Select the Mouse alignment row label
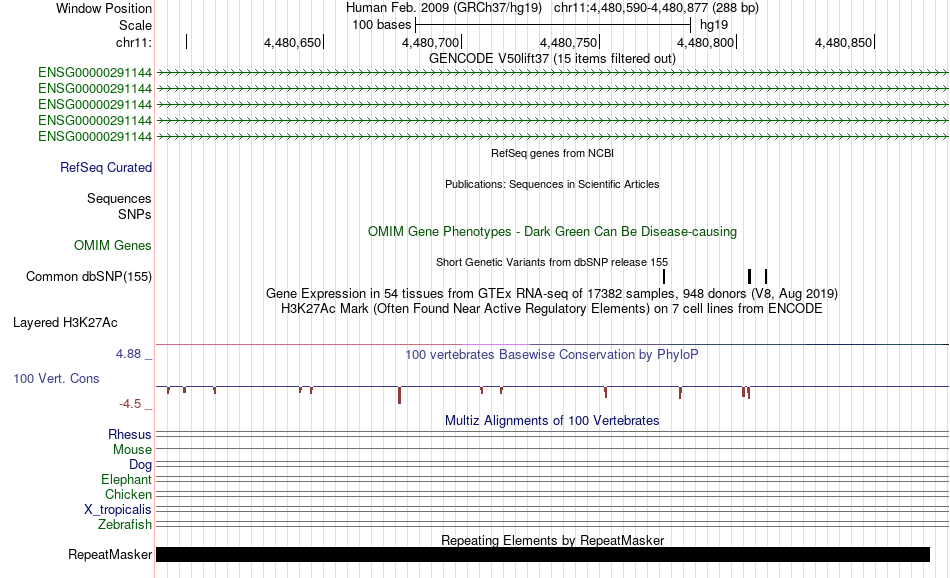This screenshot has height=578, width=950. pyautogui.click(x=132, y=450)
